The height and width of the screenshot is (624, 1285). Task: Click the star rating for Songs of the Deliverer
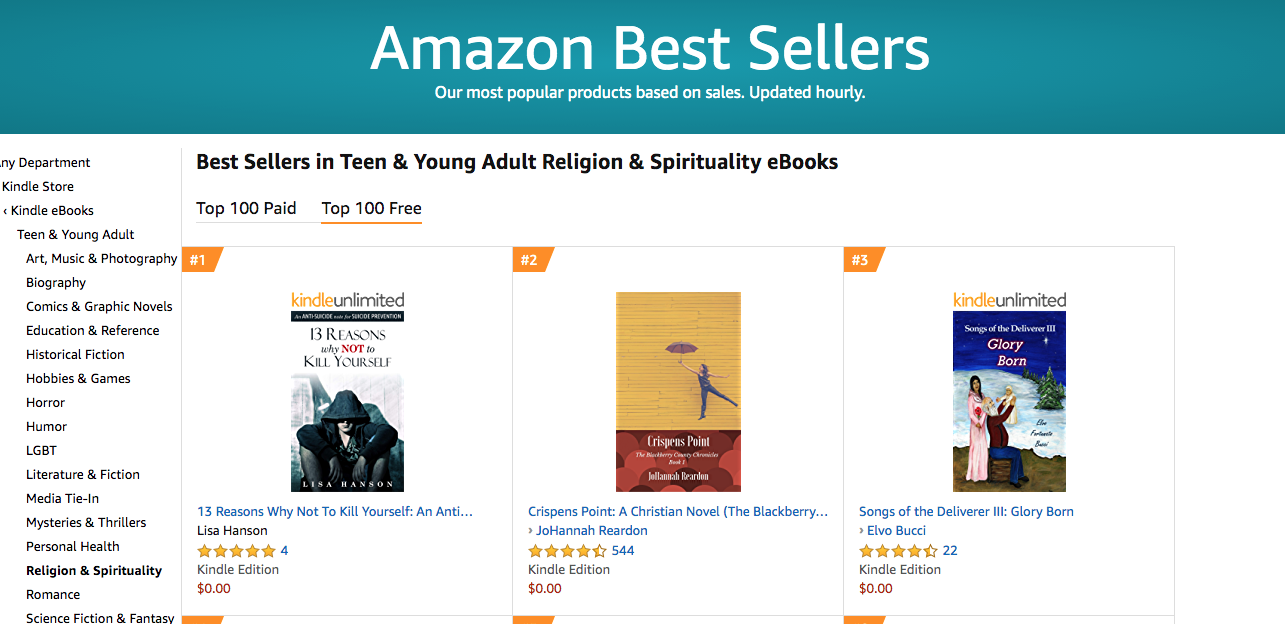tap(898, 551)
